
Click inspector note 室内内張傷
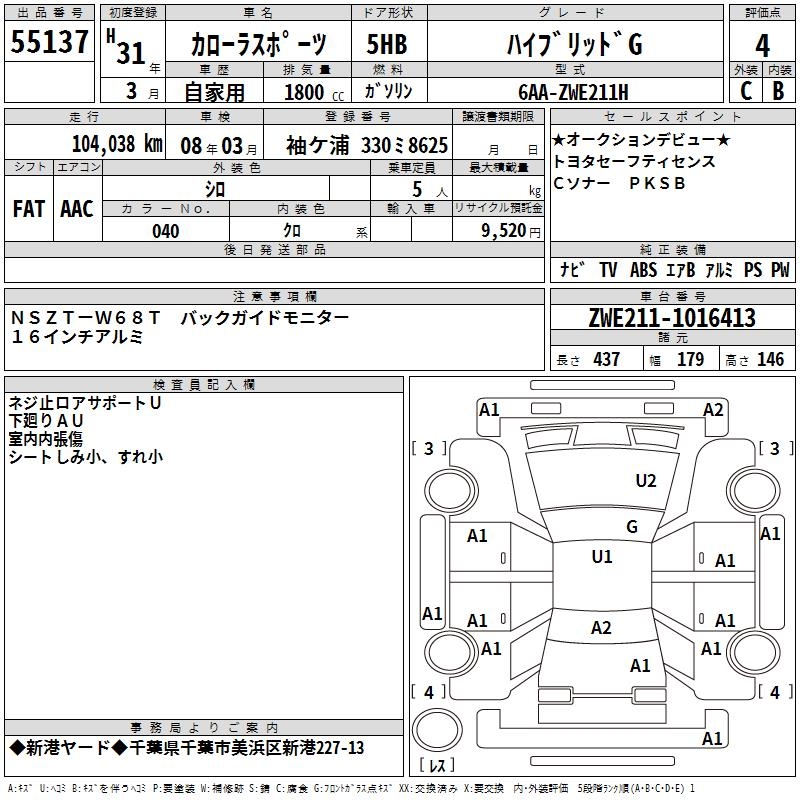[x=45, y=439]
